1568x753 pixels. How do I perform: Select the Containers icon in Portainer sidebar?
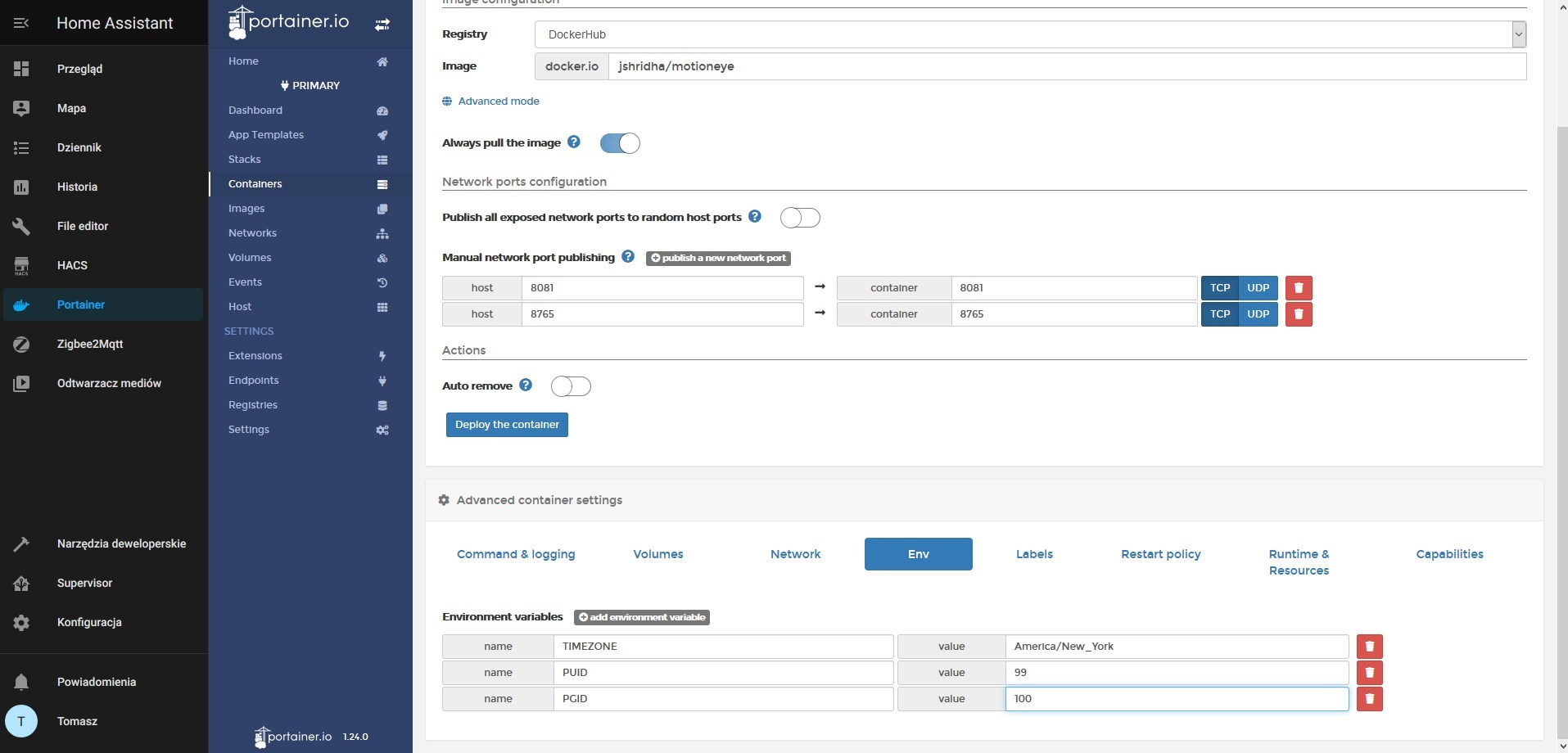click(x=382, y=184)
